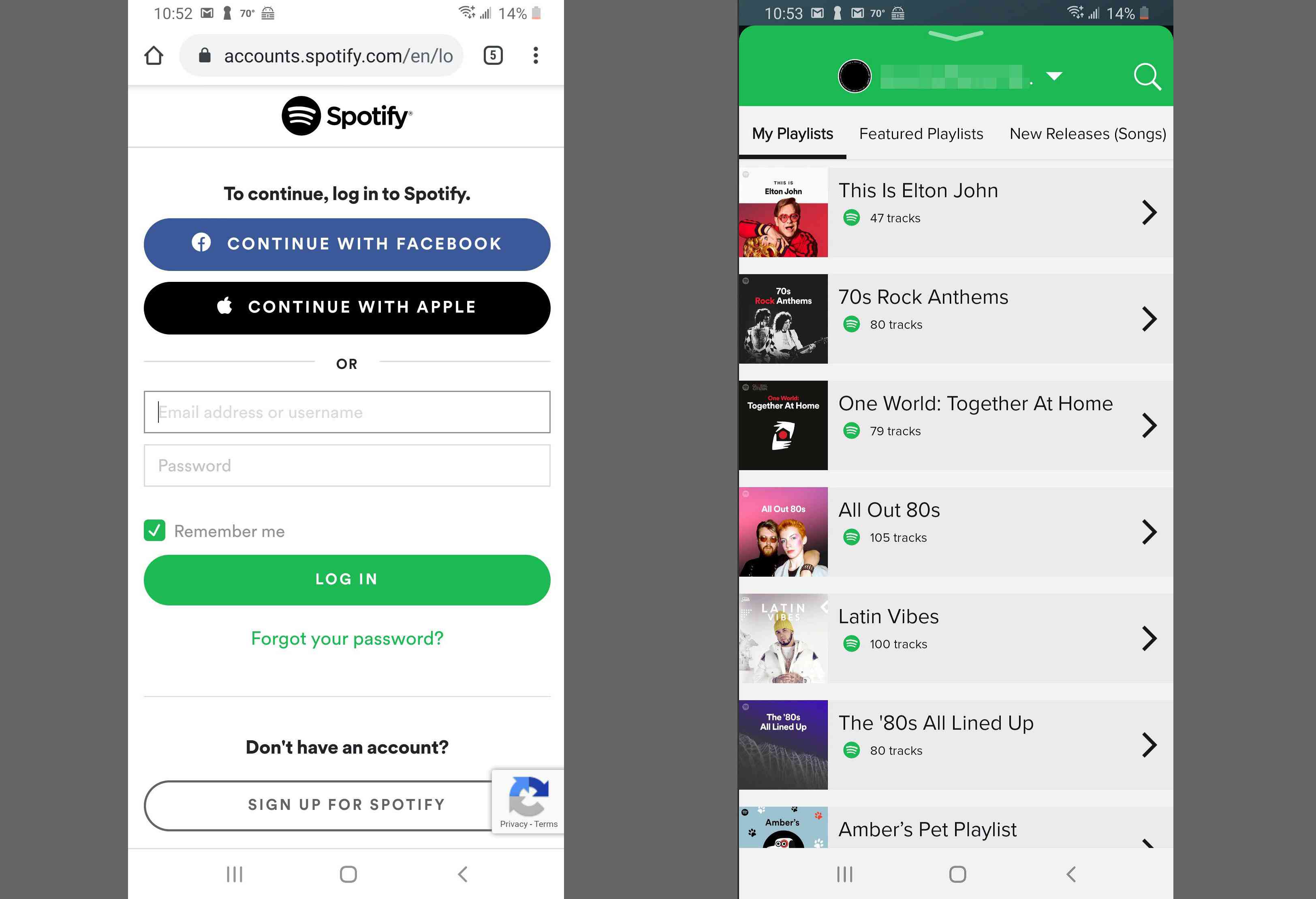Click the Sign Up For Spotify button

(x=346, y=804)
